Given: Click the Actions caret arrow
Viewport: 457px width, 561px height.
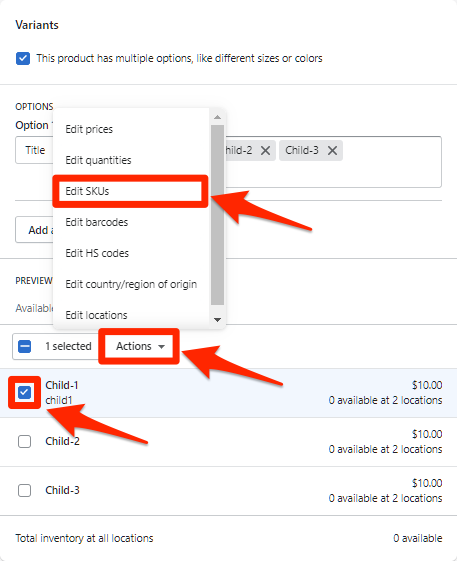Looking at the screenshot, I should (161, 347).
